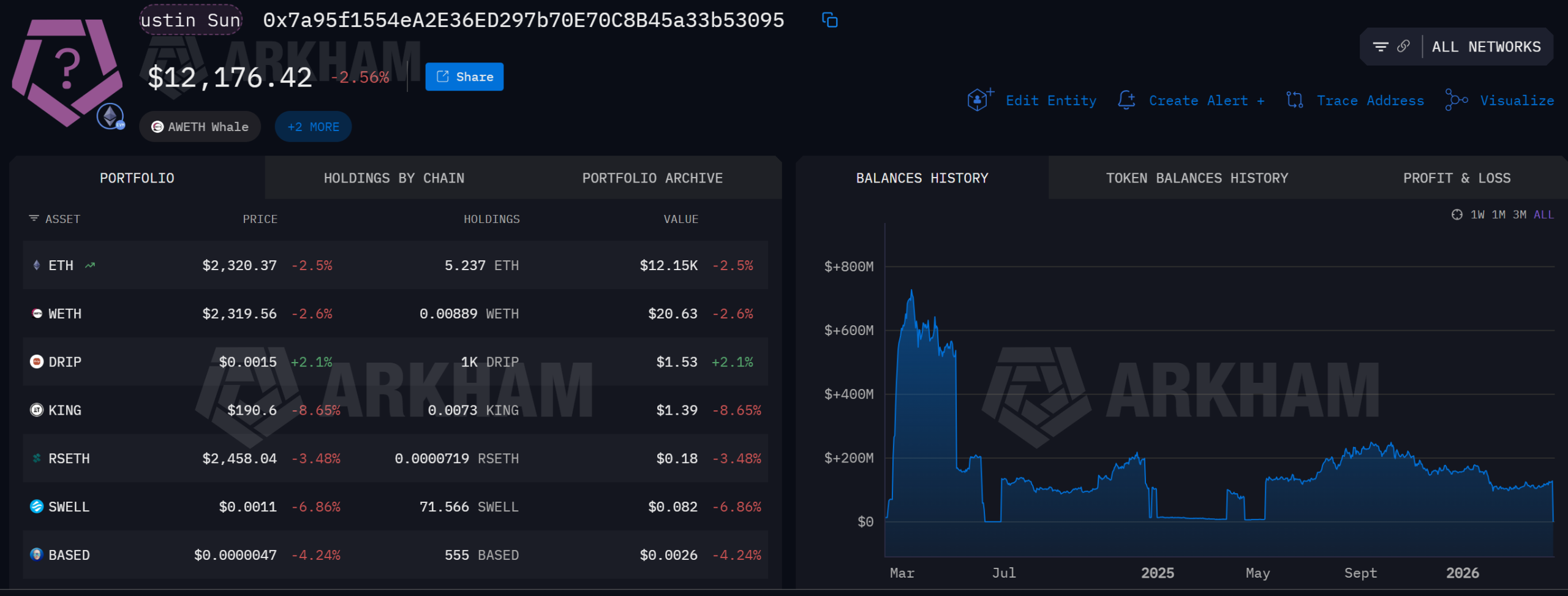This screenshot has height=596, width=1568.
Task: Click the AWETH Whale tag
Action: tap(200, 126)
